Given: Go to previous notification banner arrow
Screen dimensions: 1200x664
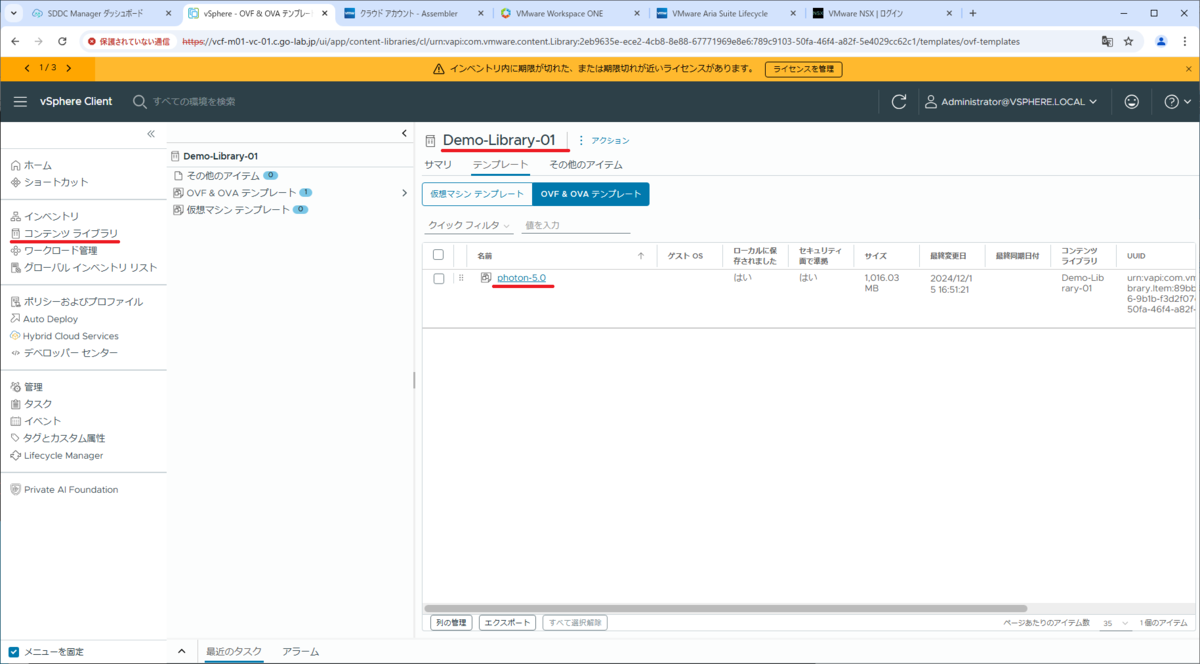Looking at the screenshot, I should [x=26, y=68].
